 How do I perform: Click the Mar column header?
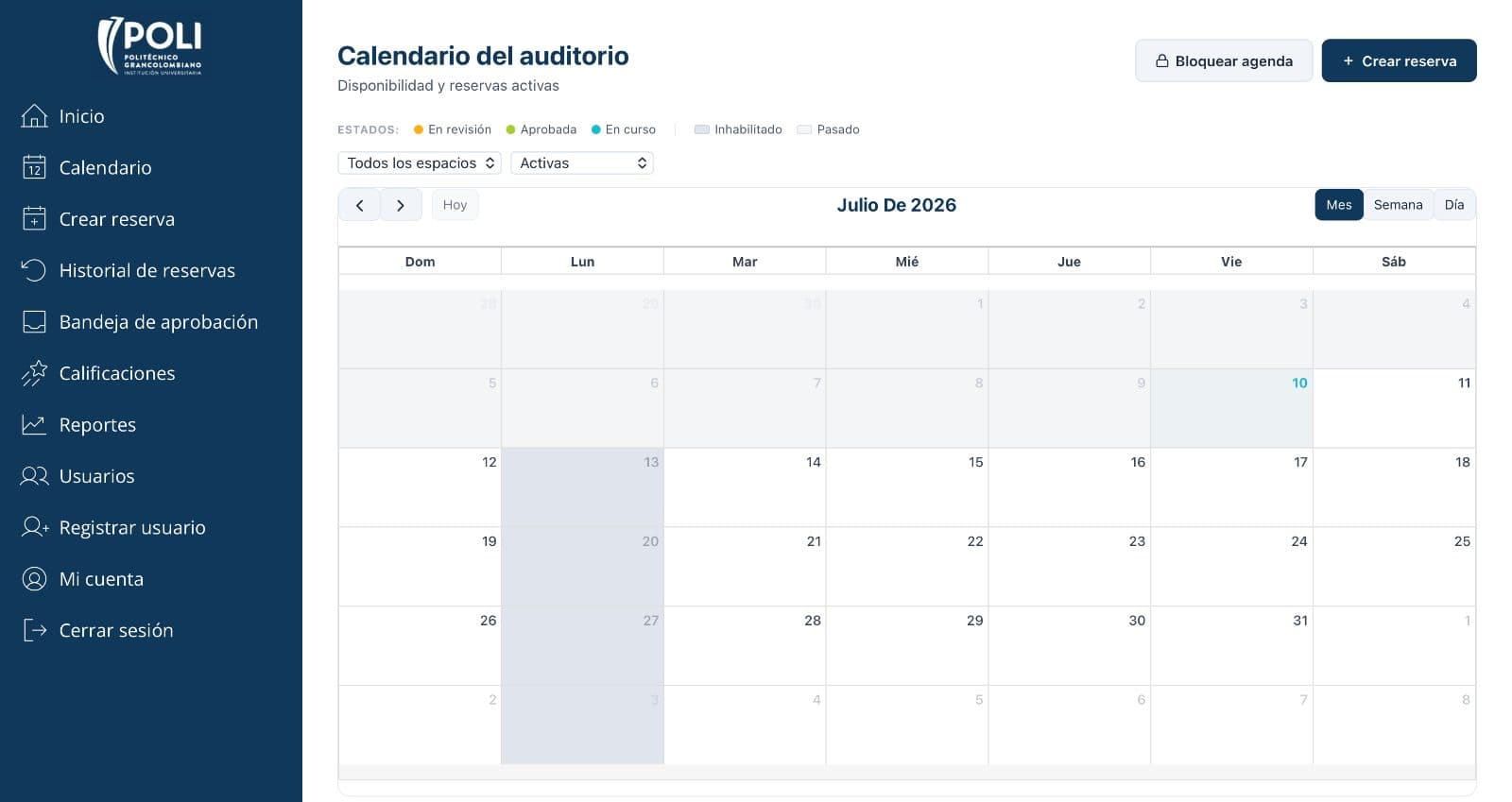pyautogui.click(x=745, y=262)
